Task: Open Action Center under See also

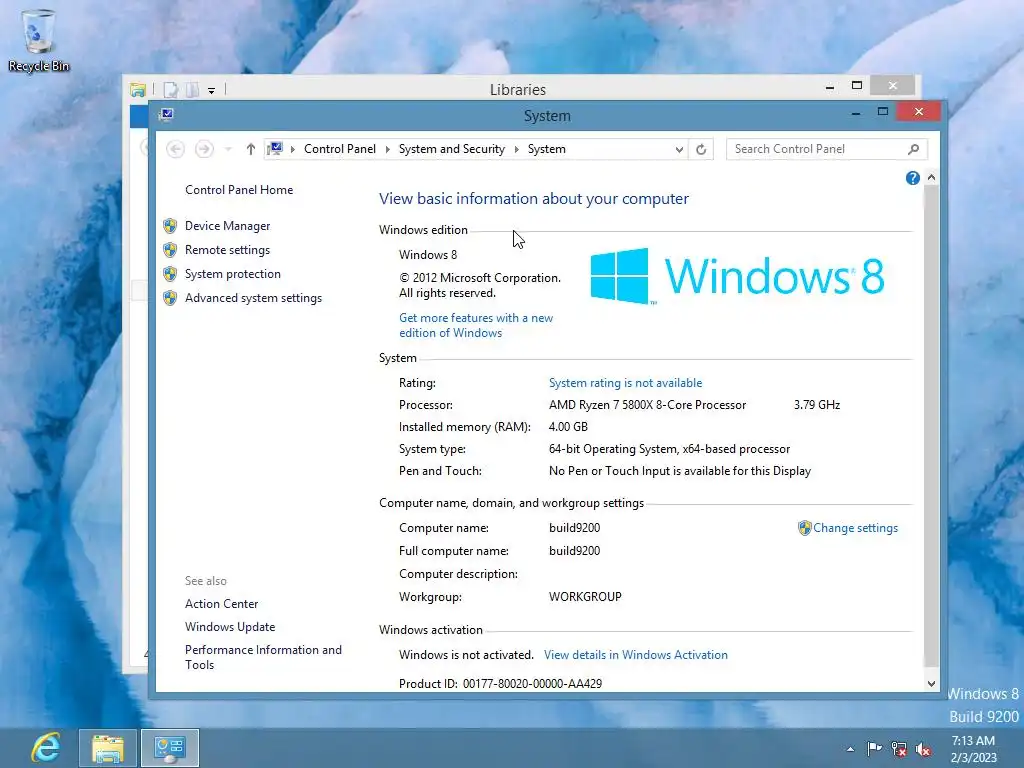Action: pyautogui.click(x=221, y=604)
